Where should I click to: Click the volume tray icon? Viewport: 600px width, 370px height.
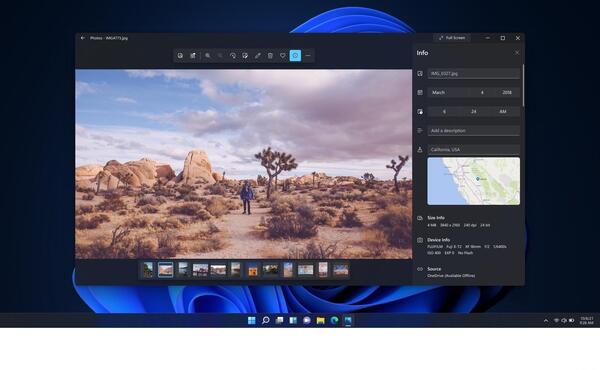564,321
